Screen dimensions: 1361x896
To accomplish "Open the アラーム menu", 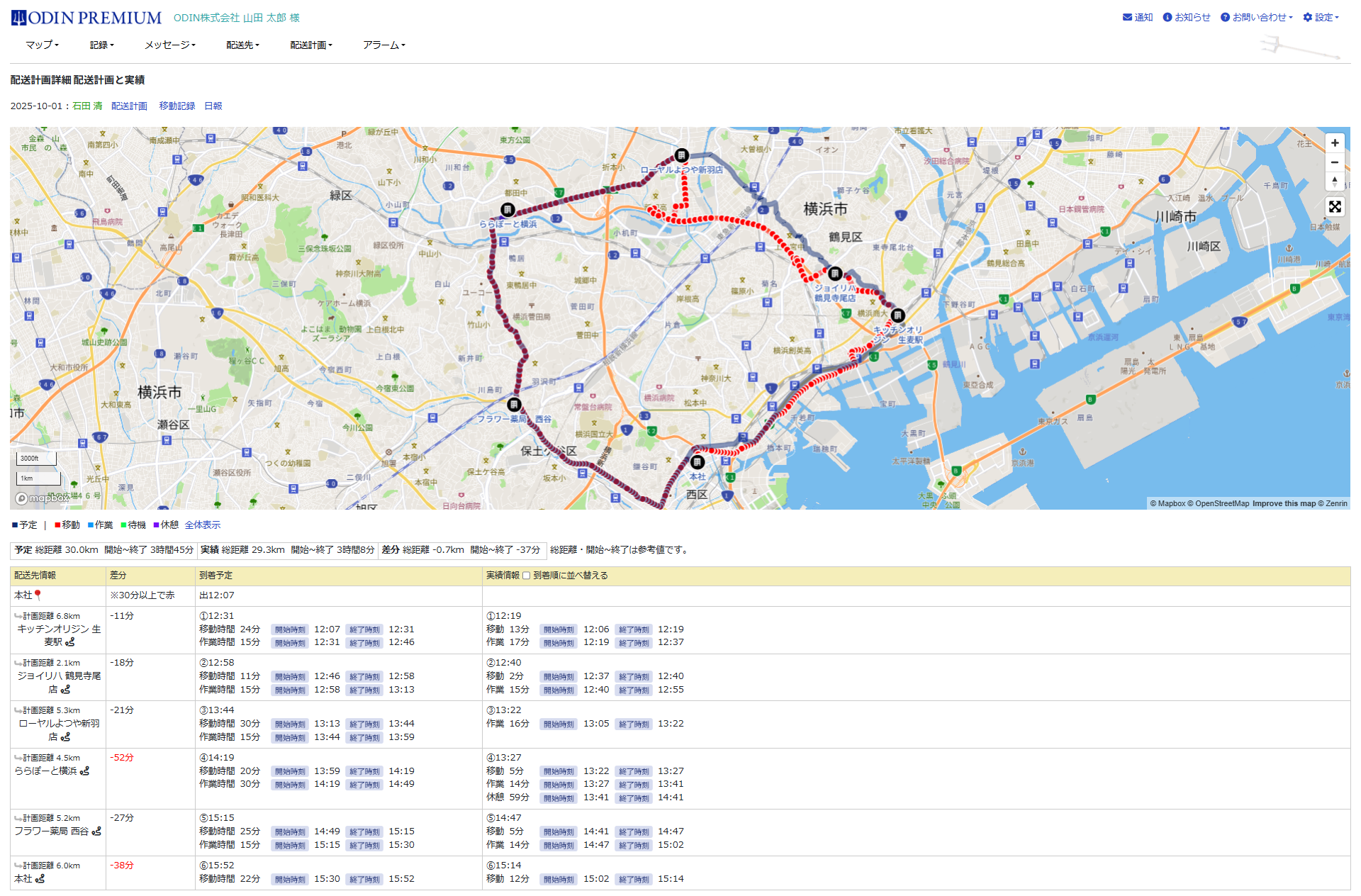I will pos(383,45).
